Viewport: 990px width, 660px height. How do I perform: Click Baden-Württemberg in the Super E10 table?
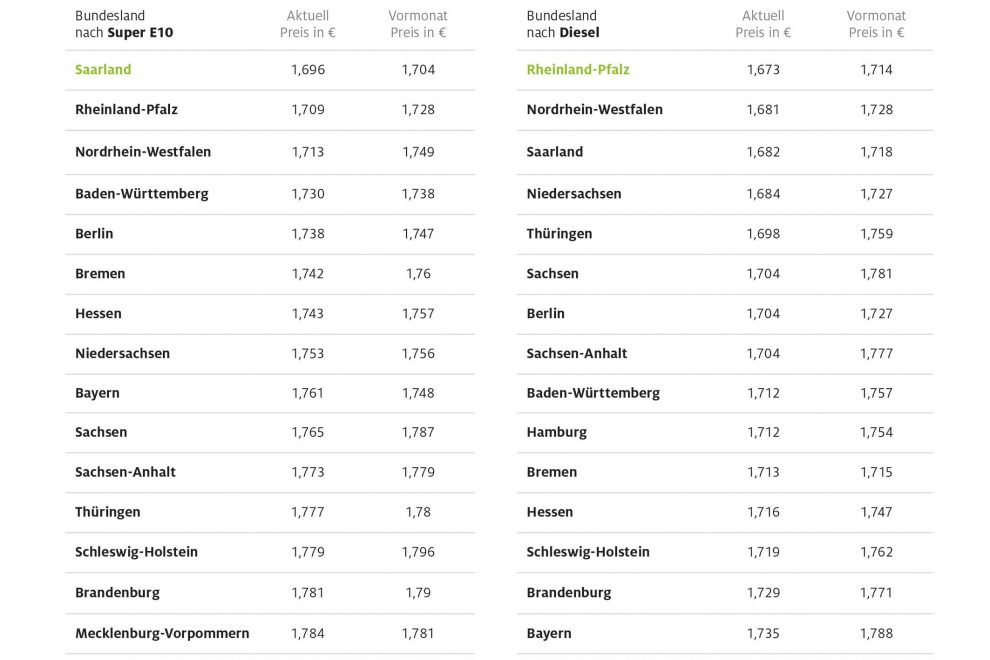pyautogui.click(x=142, y=194)
